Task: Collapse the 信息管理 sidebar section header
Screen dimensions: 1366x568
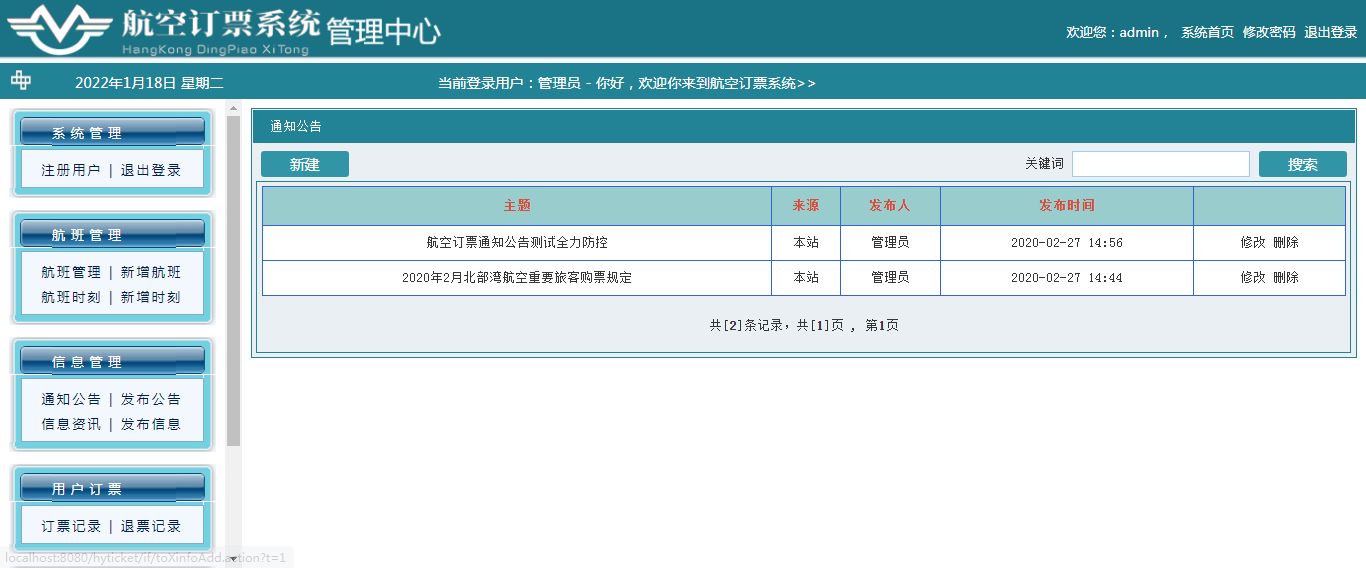Action: tap(112, 362)
